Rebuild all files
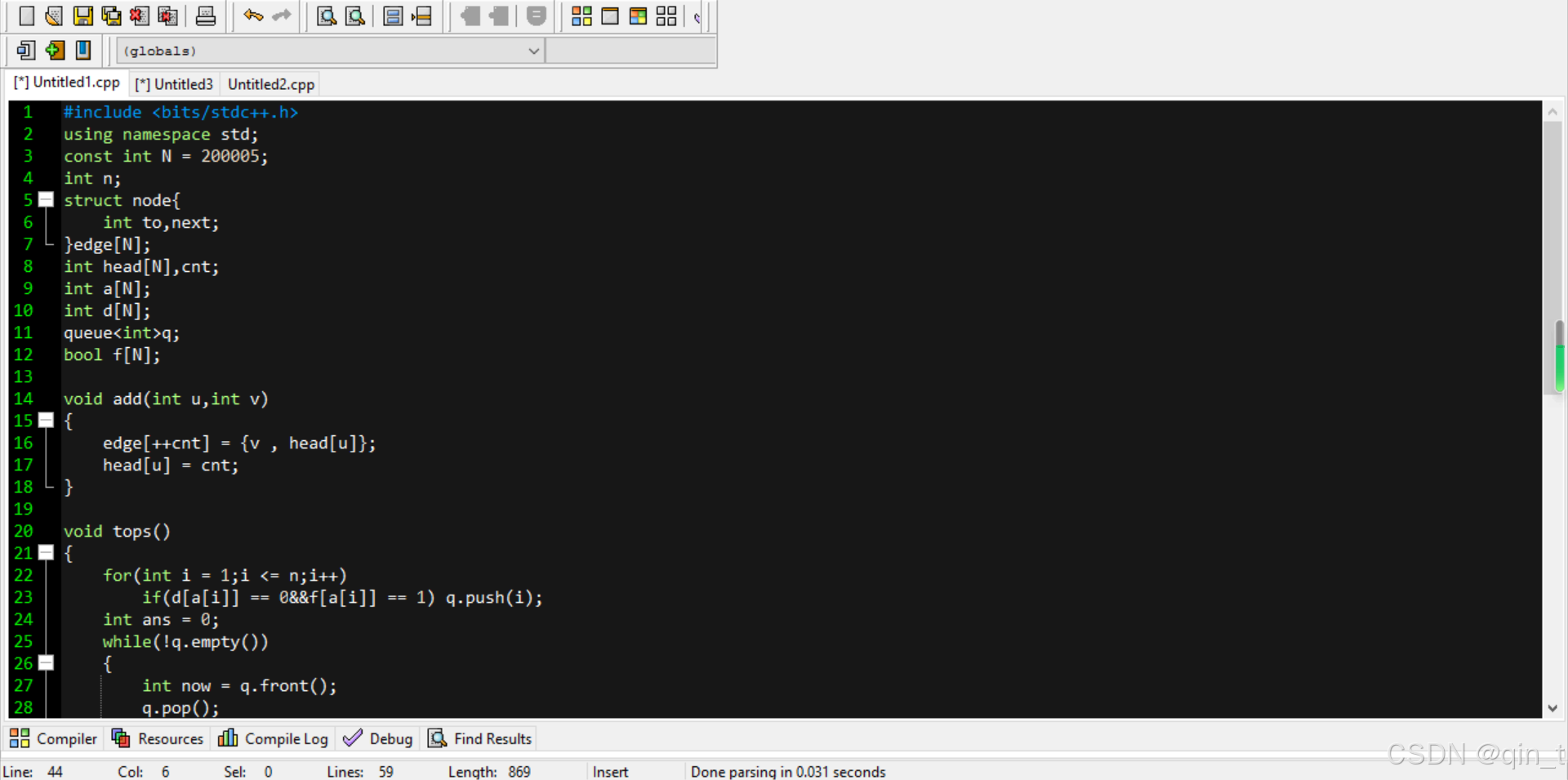The width and height of the screenshot is (1568, 780). click(666, 16)
